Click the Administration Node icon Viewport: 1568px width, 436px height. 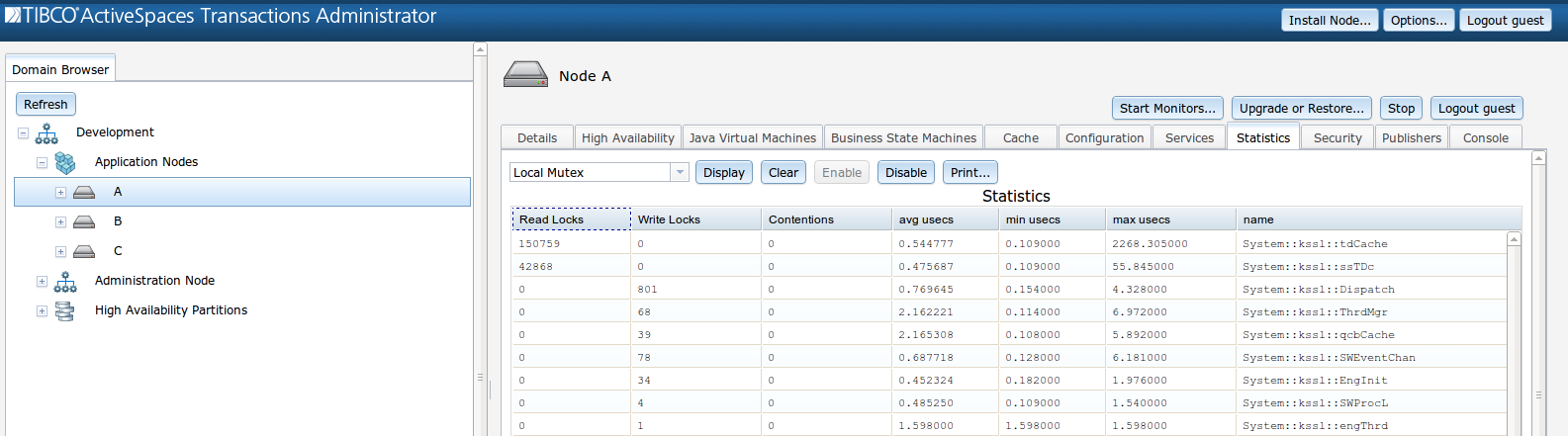[65, 281]
